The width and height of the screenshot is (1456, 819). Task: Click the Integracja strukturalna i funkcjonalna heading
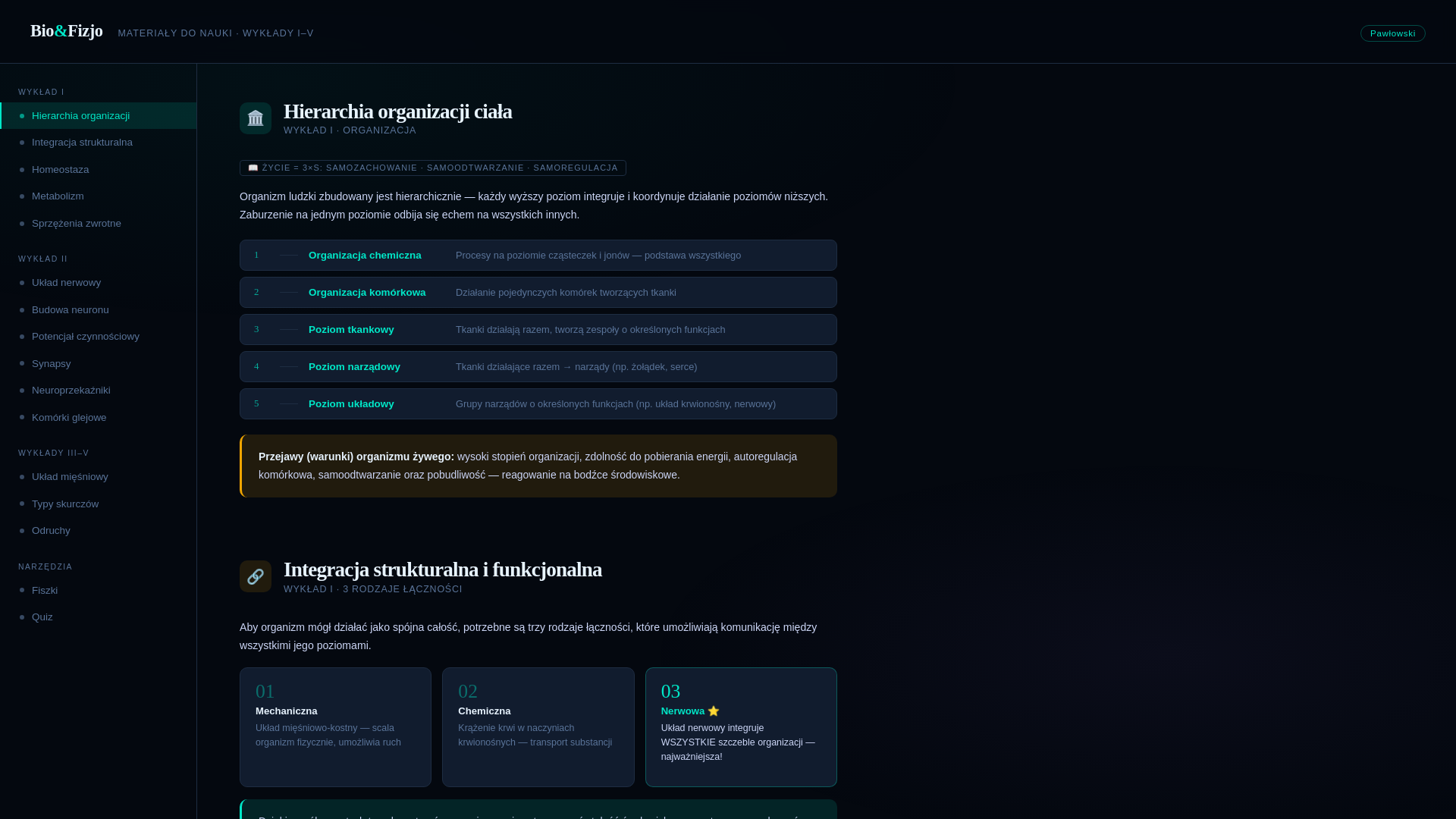click(443, 570)
